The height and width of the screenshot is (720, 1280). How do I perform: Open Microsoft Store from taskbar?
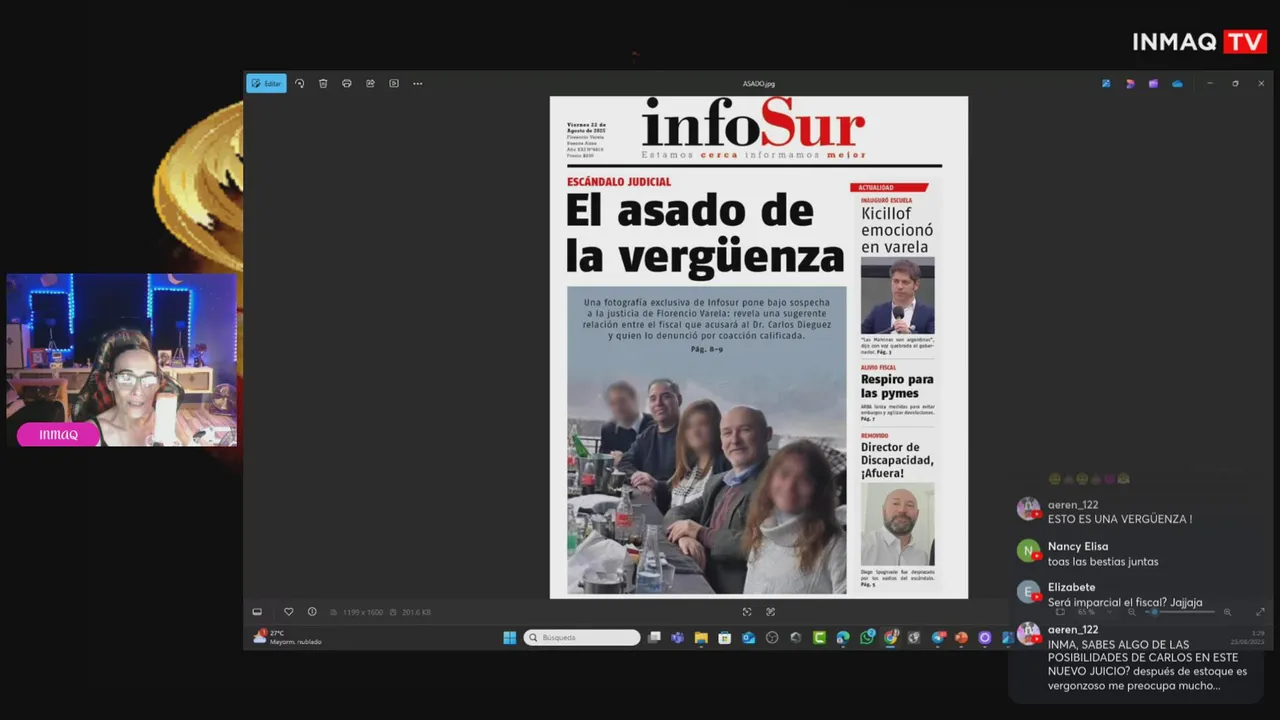[x=724, y=638]
